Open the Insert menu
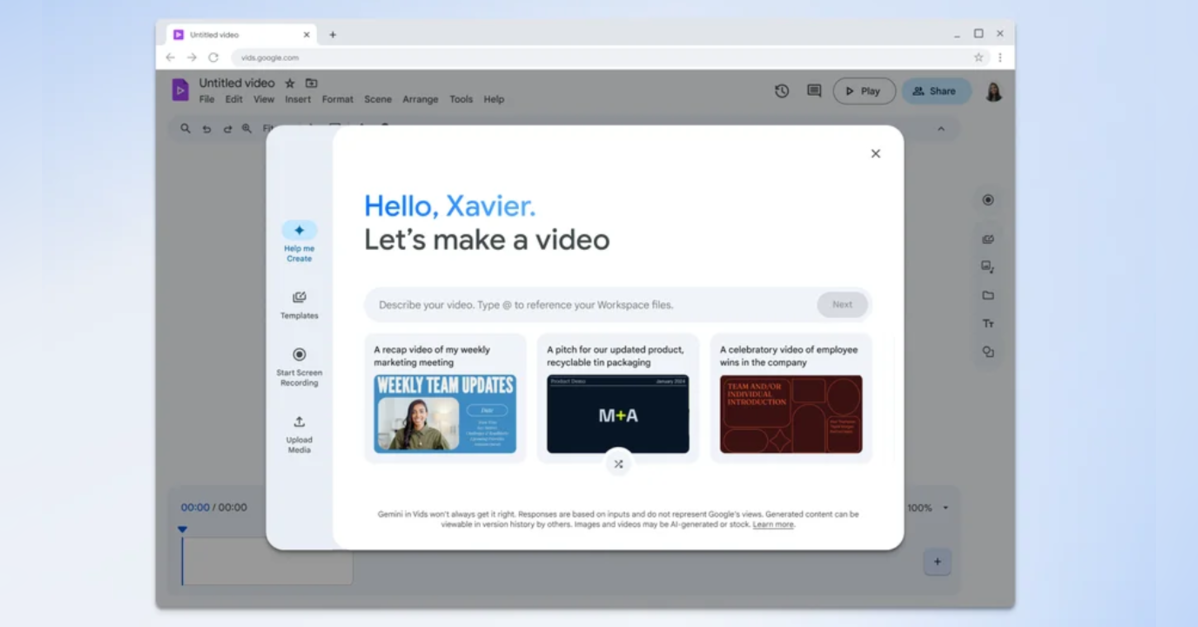This screenshot has height=627, width=1198. pos(297,100)
